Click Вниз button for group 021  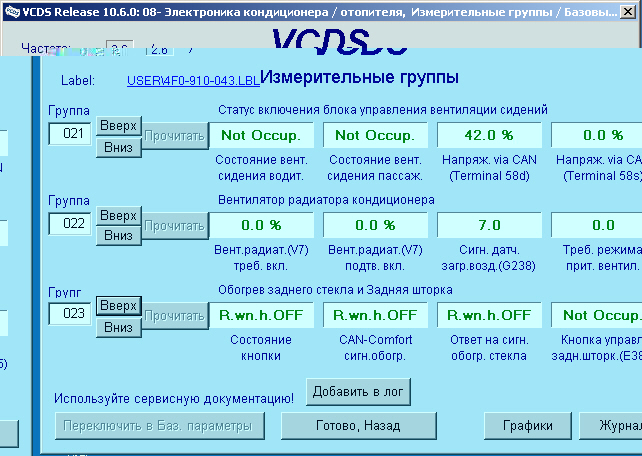(119, 147)
